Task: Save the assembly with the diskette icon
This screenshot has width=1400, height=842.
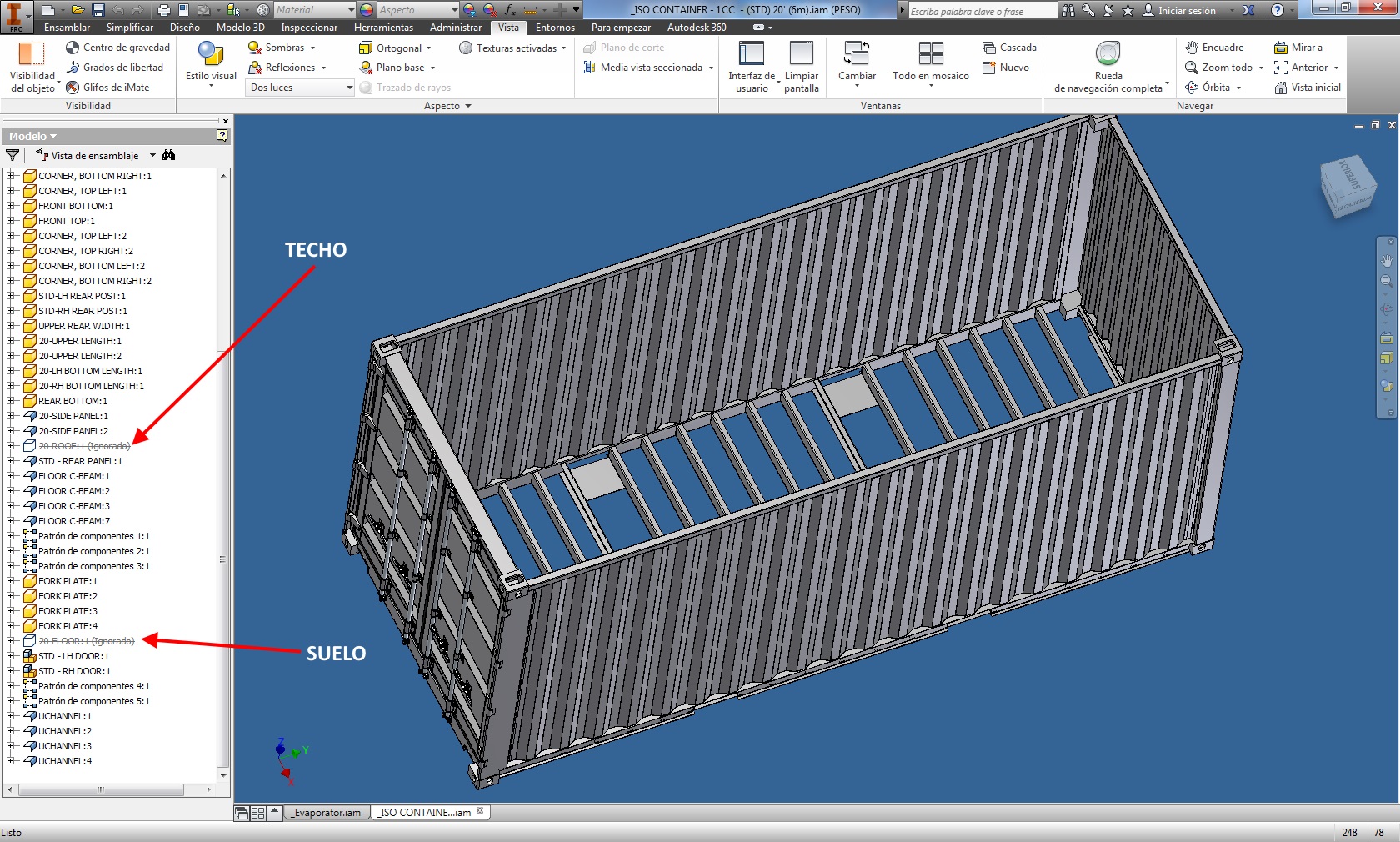Action: (x=97, y=10)
